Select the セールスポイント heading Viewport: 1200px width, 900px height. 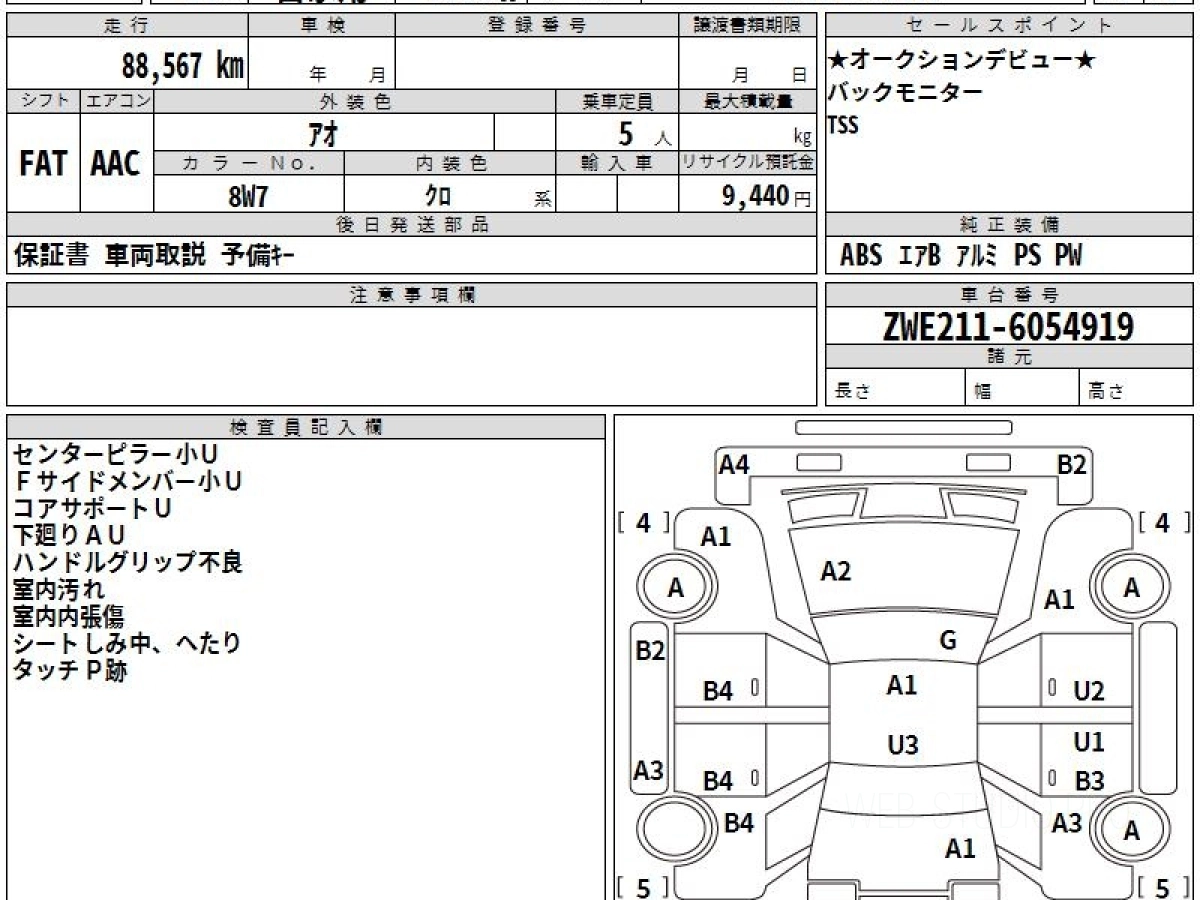(x=1009, y=26)
